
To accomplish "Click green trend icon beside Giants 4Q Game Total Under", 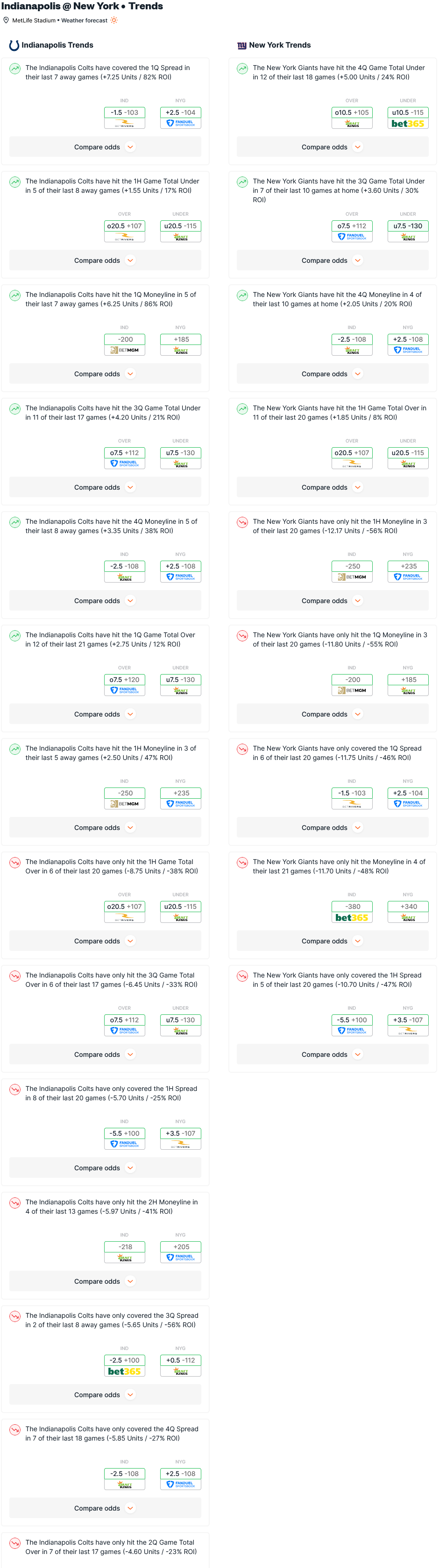I will pyautogui.click(x=242, y=69).
